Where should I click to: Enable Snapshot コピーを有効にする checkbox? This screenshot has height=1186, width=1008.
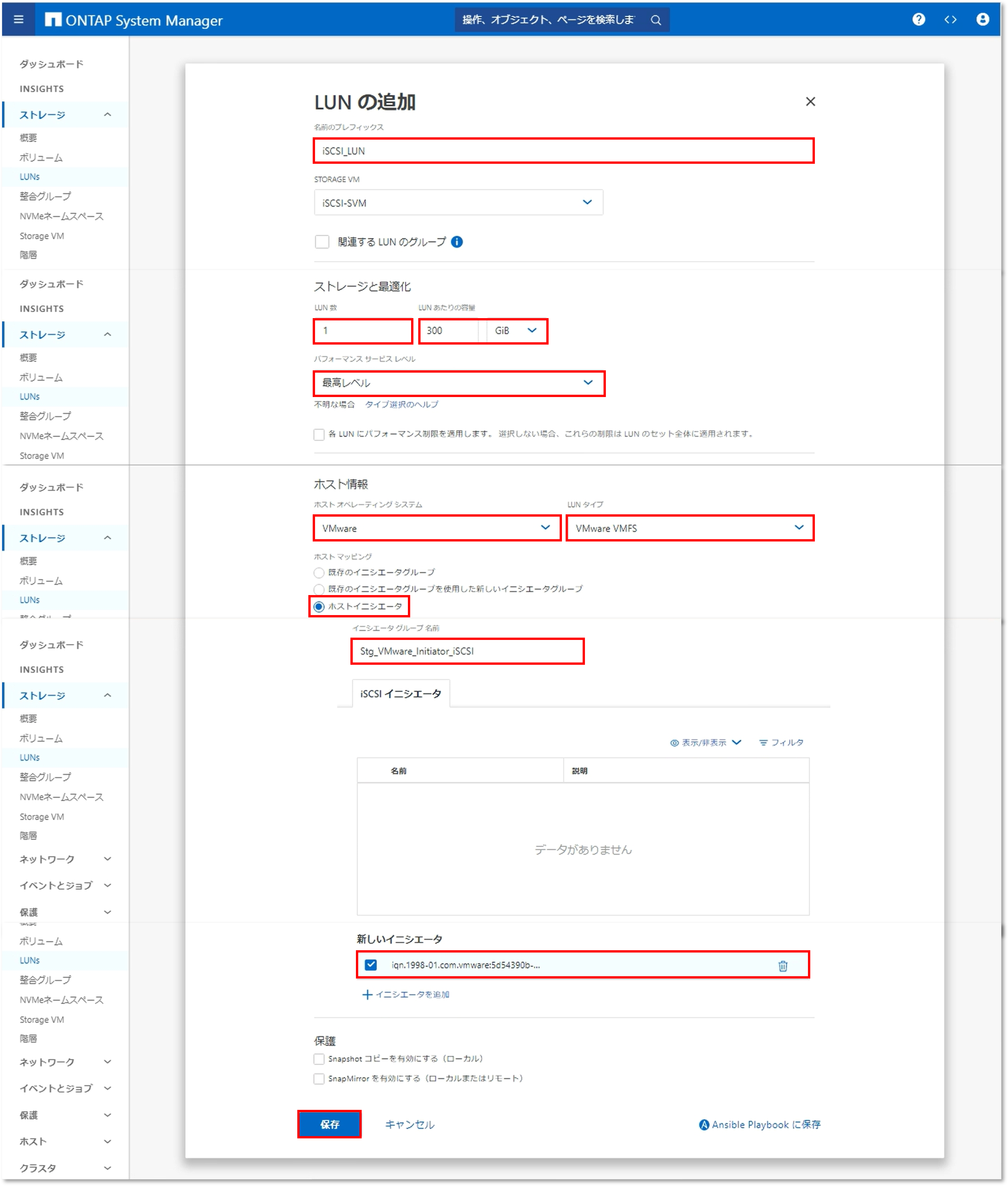[x=319, y=1059]
